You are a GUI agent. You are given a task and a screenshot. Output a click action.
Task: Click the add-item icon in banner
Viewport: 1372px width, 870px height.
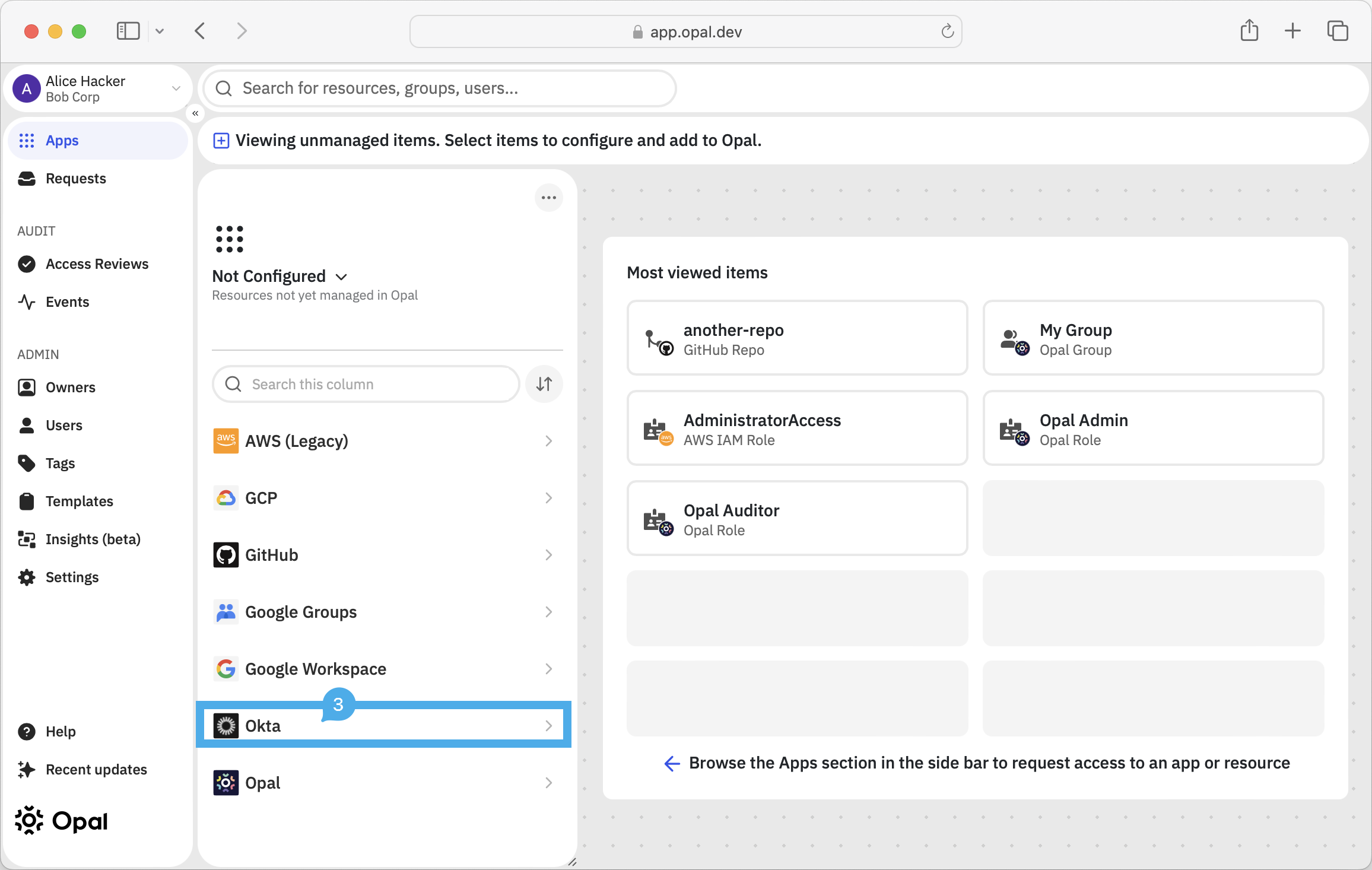(x=221, y=141)
